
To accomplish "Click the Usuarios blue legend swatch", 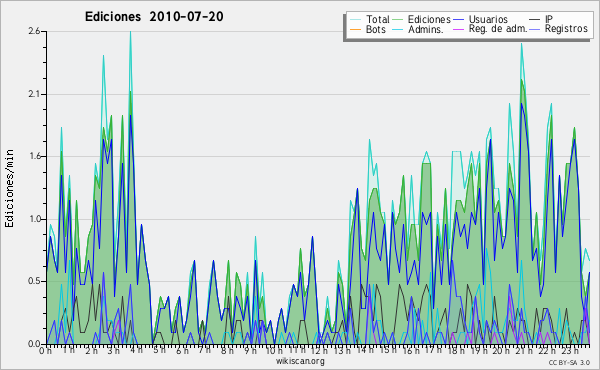I will pos(458,19).
